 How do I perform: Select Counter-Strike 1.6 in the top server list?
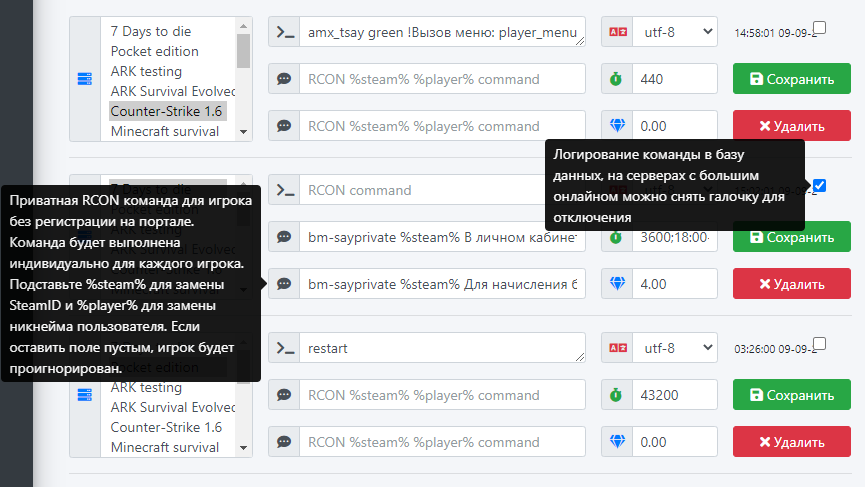click(x=166, y=111)
